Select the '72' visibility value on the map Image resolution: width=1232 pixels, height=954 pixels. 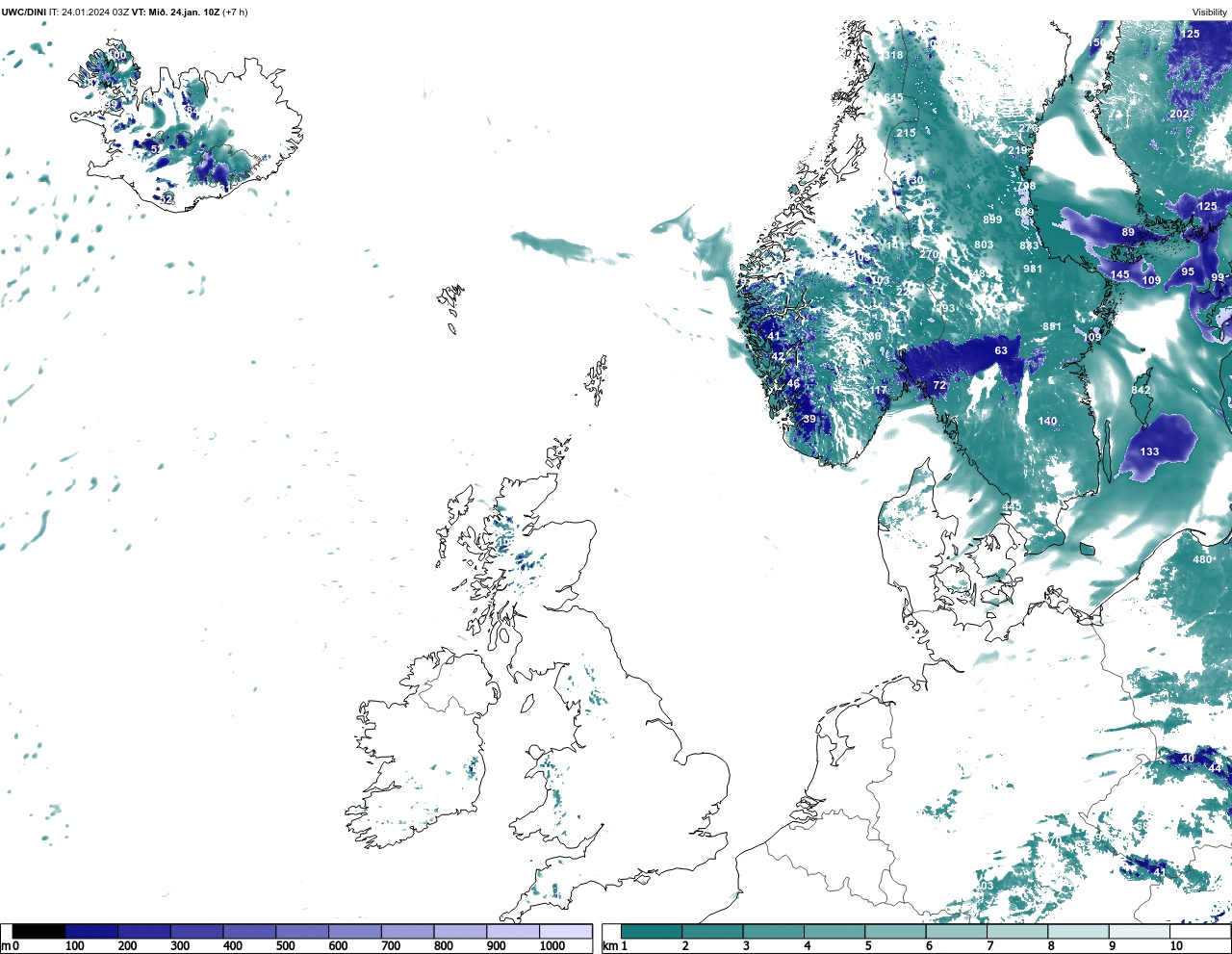click(939, 385)
